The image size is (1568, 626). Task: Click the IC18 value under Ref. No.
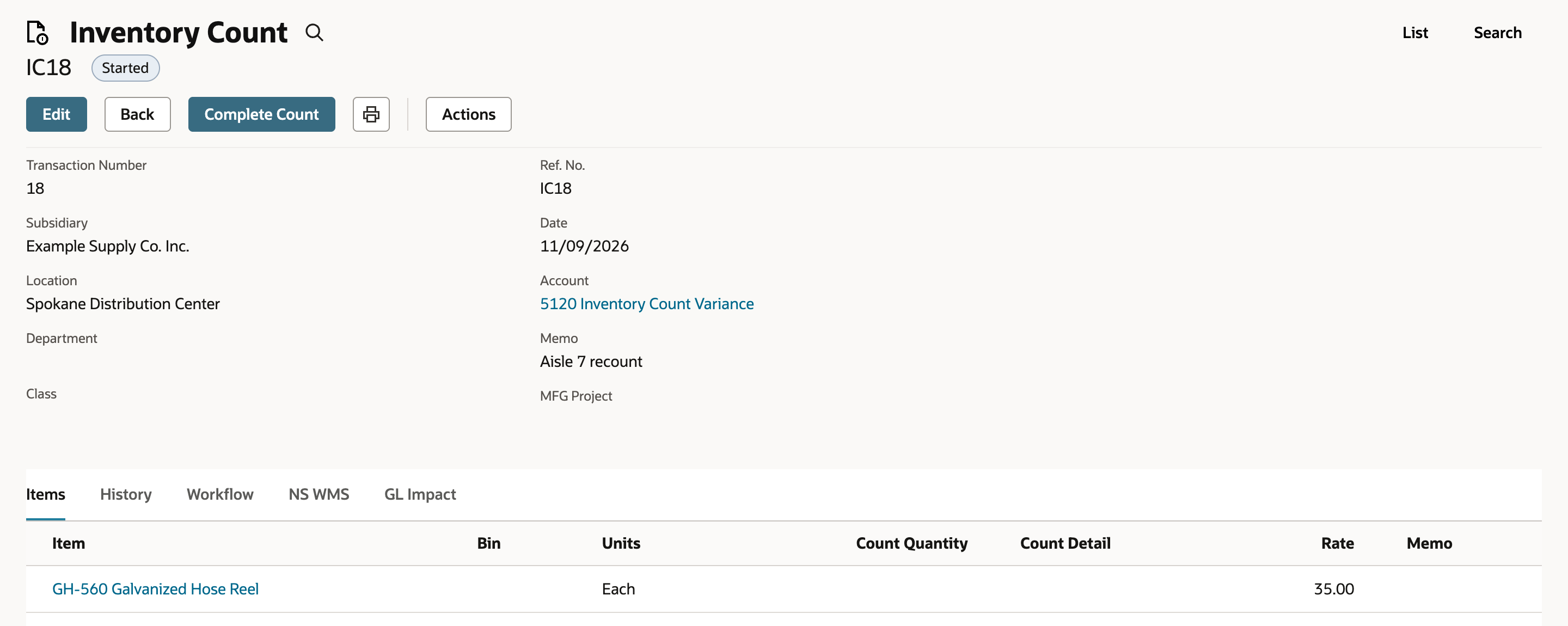click(x=556, y=188)
